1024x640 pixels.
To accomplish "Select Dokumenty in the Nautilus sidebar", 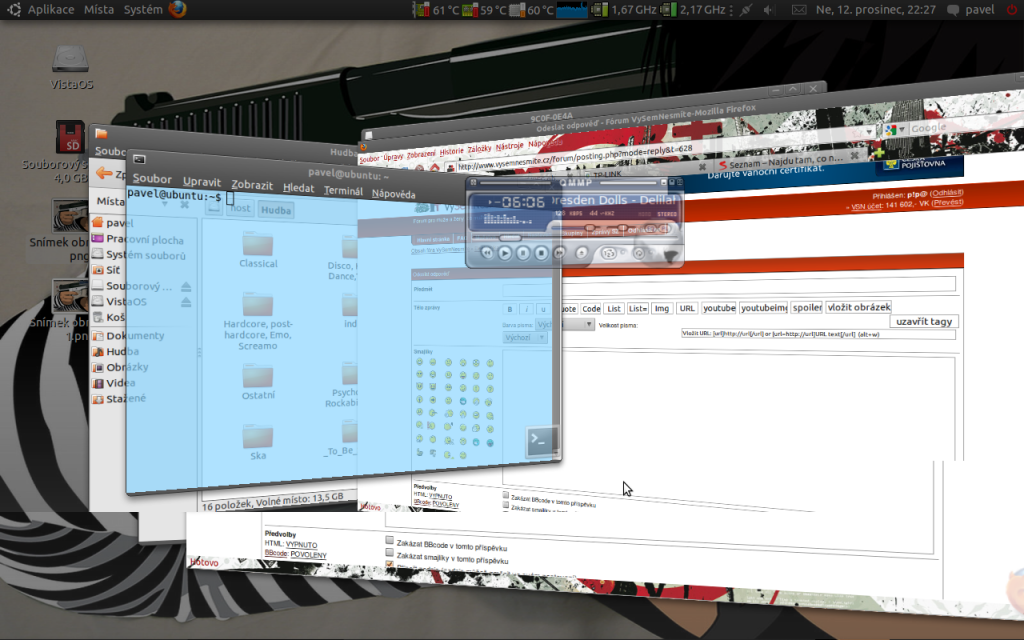I will point(135,336).
